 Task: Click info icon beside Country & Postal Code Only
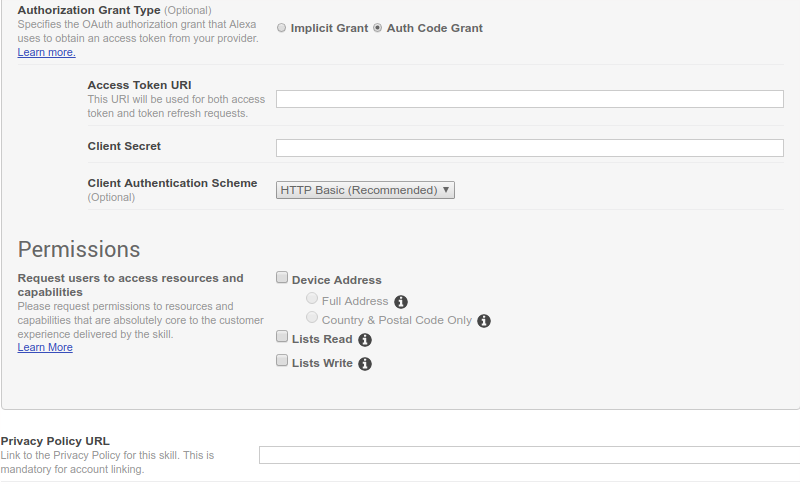(x=484, y=321)
